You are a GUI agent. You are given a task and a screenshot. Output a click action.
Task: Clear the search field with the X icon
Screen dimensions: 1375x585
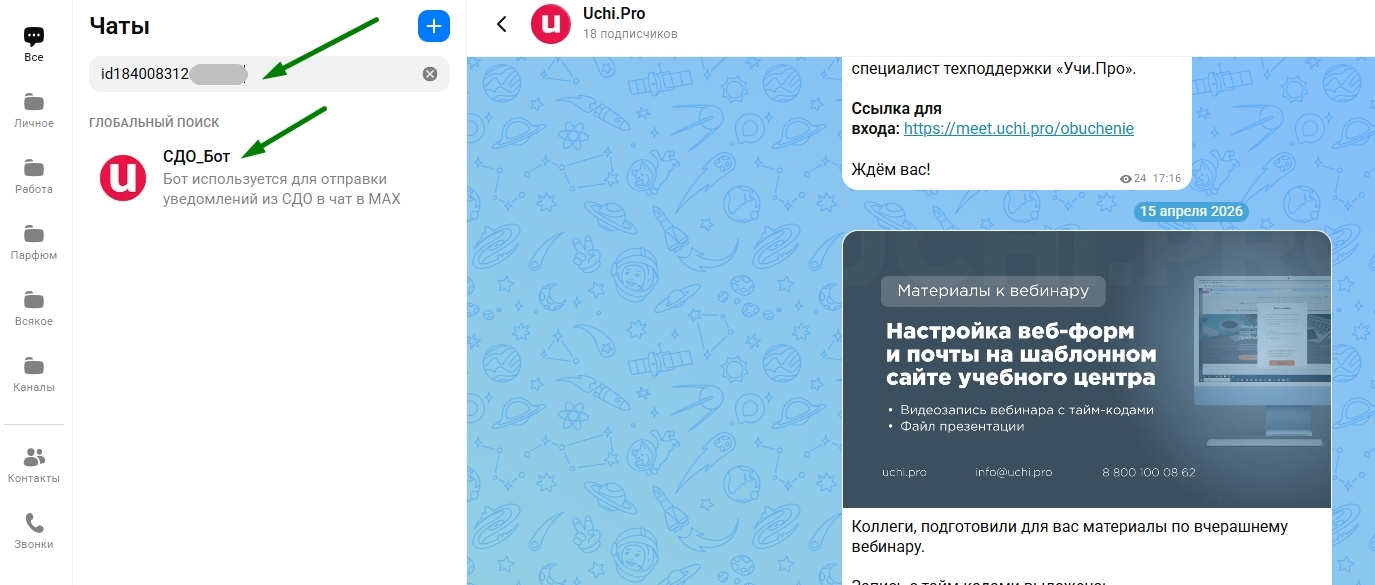coord(430,73)
